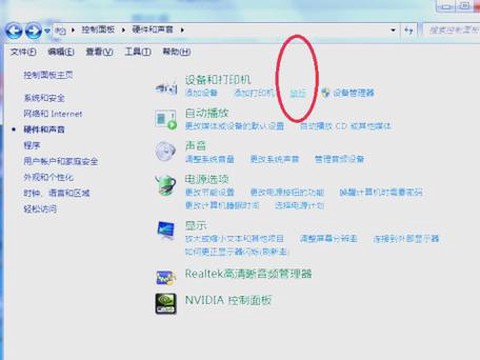Click the NVIDIA control panel icon

(x=166, y=304)
